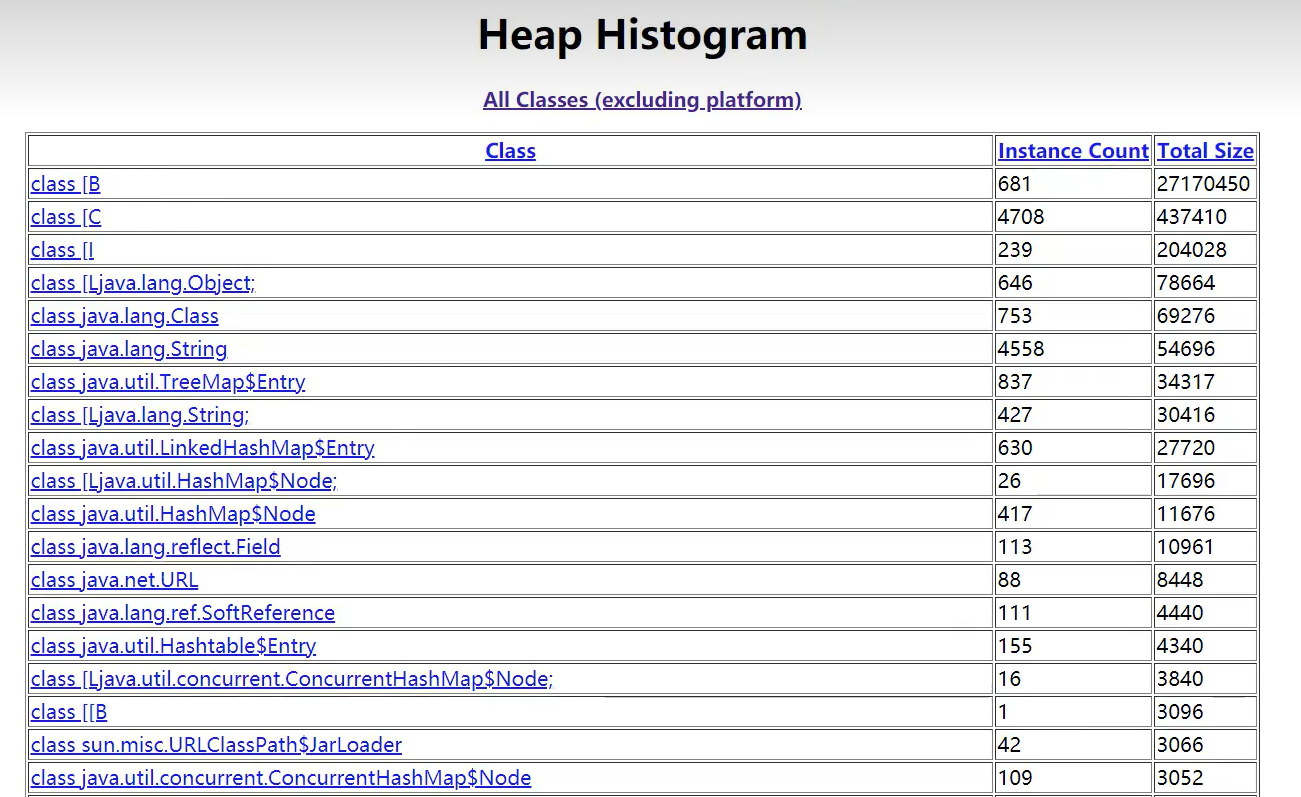Select total size value 3096
The height and width of the screenshot is (797, 1301).
[1180, 712]
